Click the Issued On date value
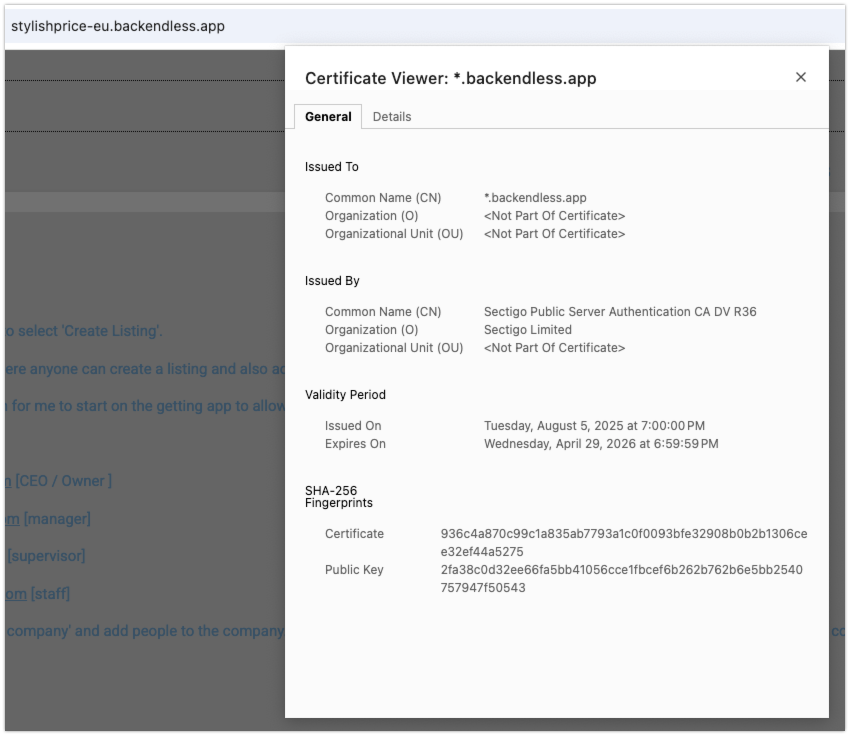The image size is (850, 736). pyautogui.click(x=594, y=426)
